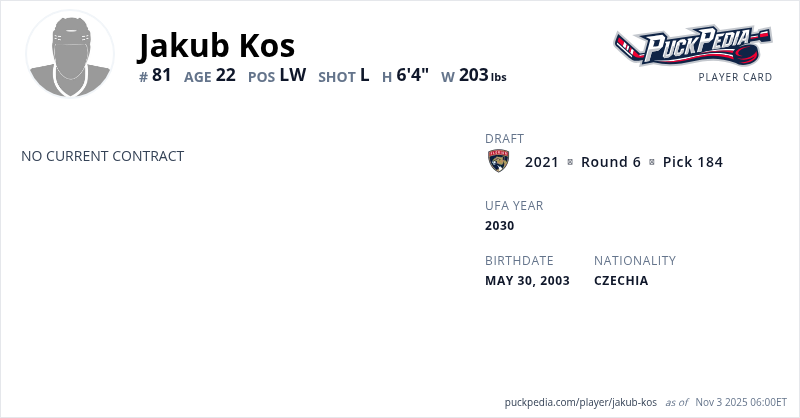Click the UFA year 2030

click(500, 225)
